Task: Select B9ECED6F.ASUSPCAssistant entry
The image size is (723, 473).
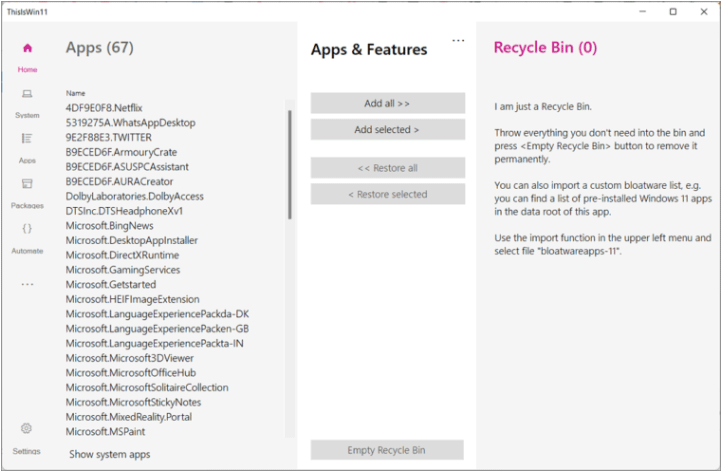Action: [x=127, y=167]
